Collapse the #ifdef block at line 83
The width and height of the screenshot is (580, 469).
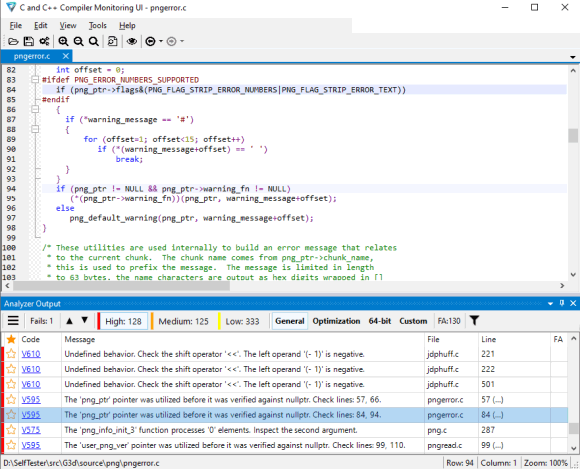click(x=35, y=80)
